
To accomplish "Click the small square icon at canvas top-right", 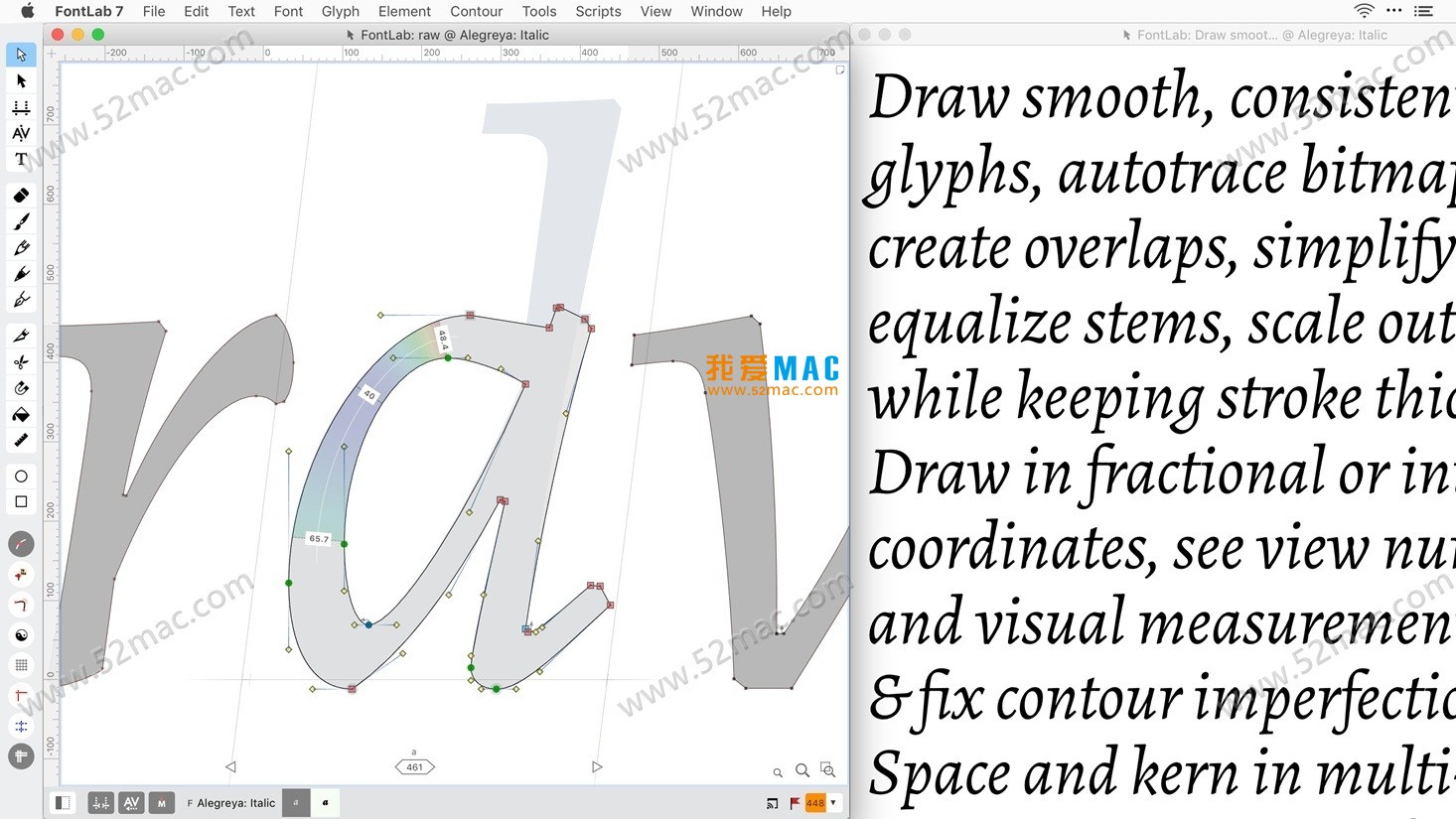I will (840, 69).
